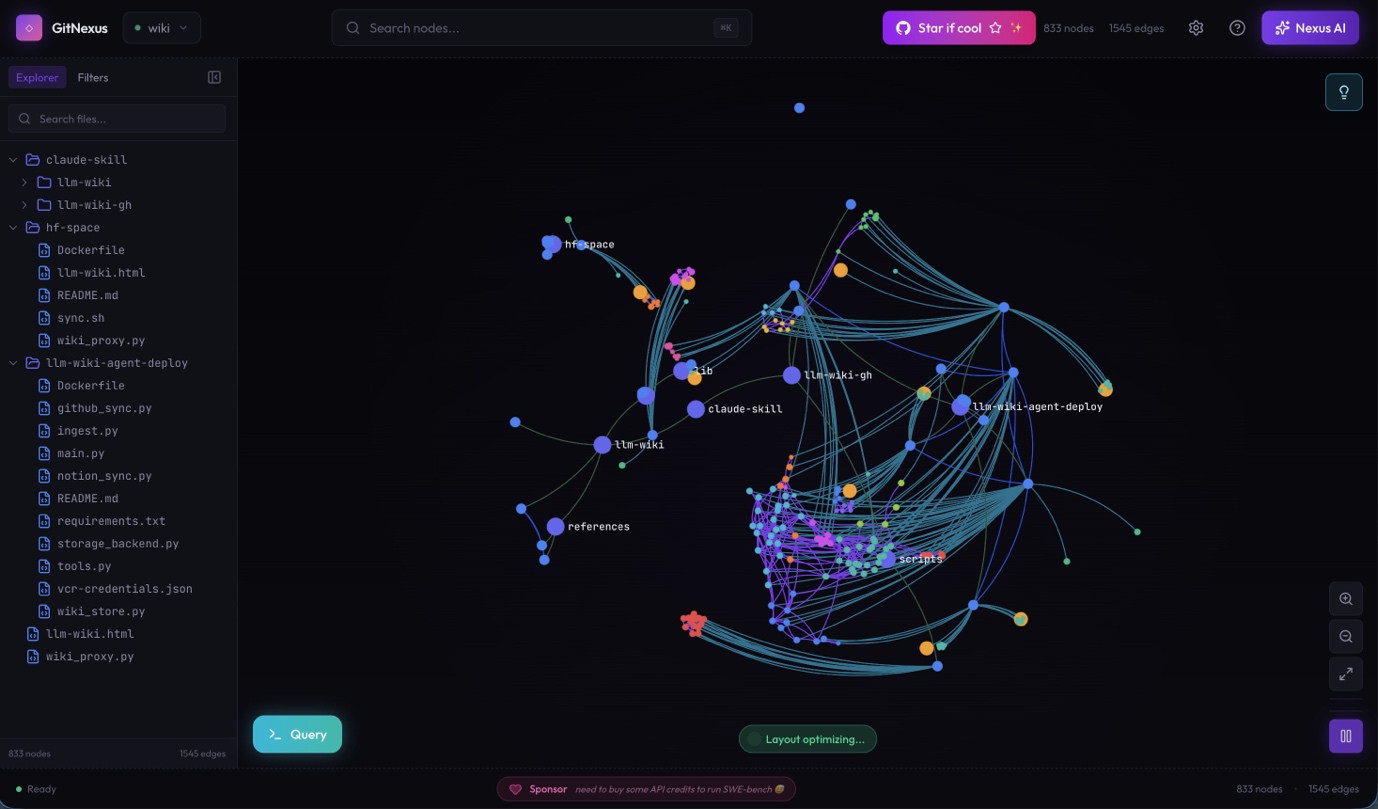Screen dimensions: 1378x809
Task: Click the wiki_store.py file icon
Action: pos(44,611)
